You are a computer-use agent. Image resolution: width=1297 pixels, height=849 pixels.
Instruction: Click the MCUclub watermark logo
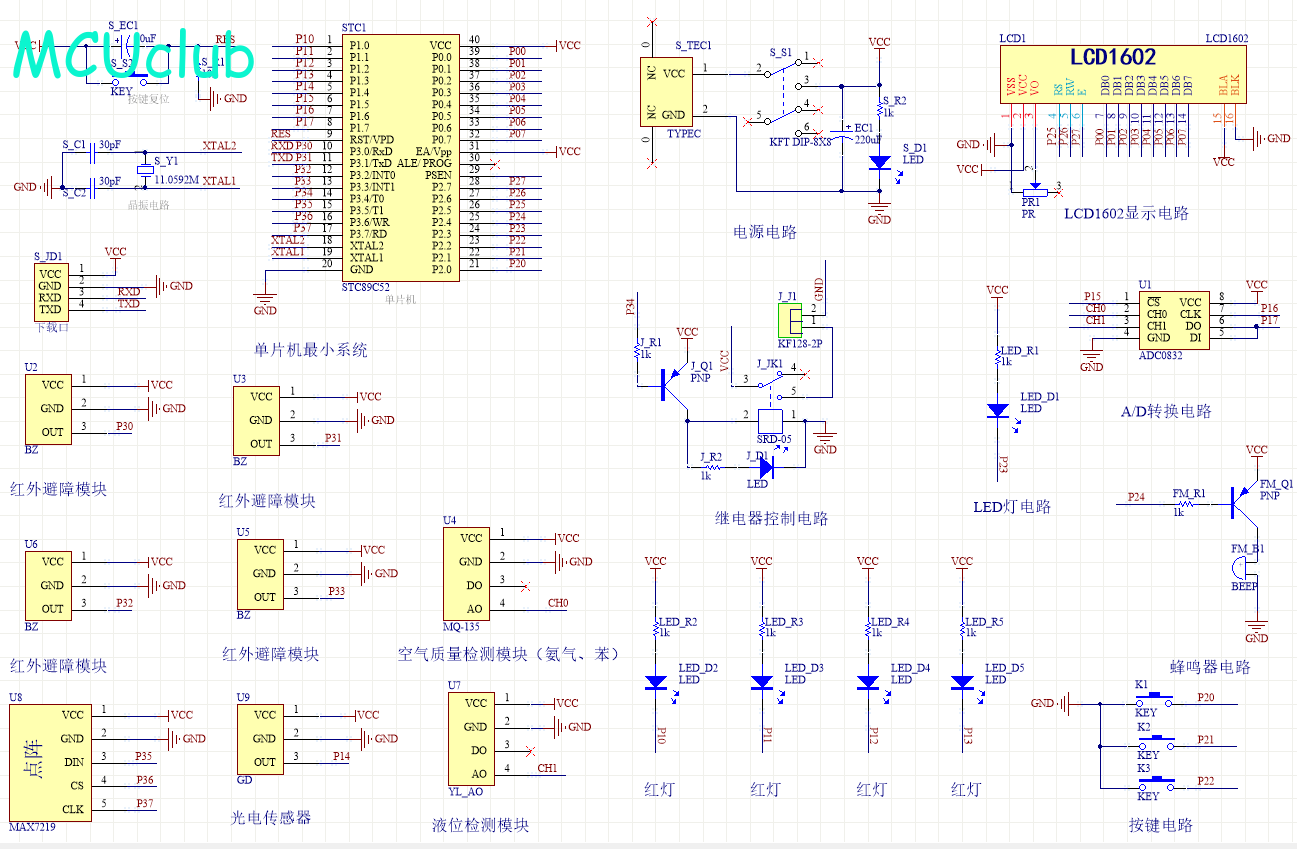point(135,60)
